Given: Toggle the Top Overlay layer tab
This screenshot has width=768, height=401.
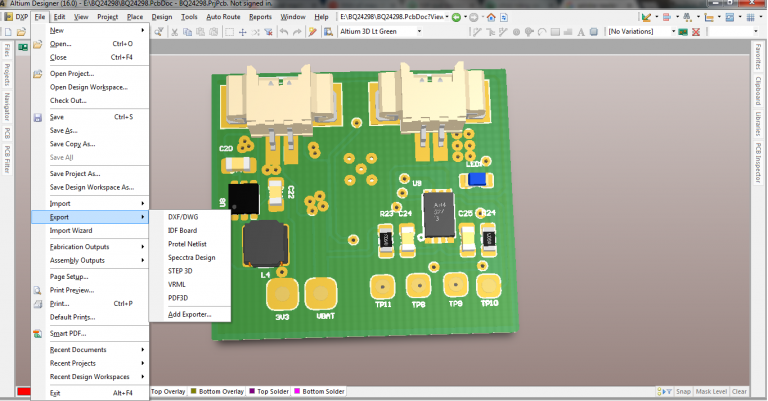Looking at the screenshot, I should 169,392.
